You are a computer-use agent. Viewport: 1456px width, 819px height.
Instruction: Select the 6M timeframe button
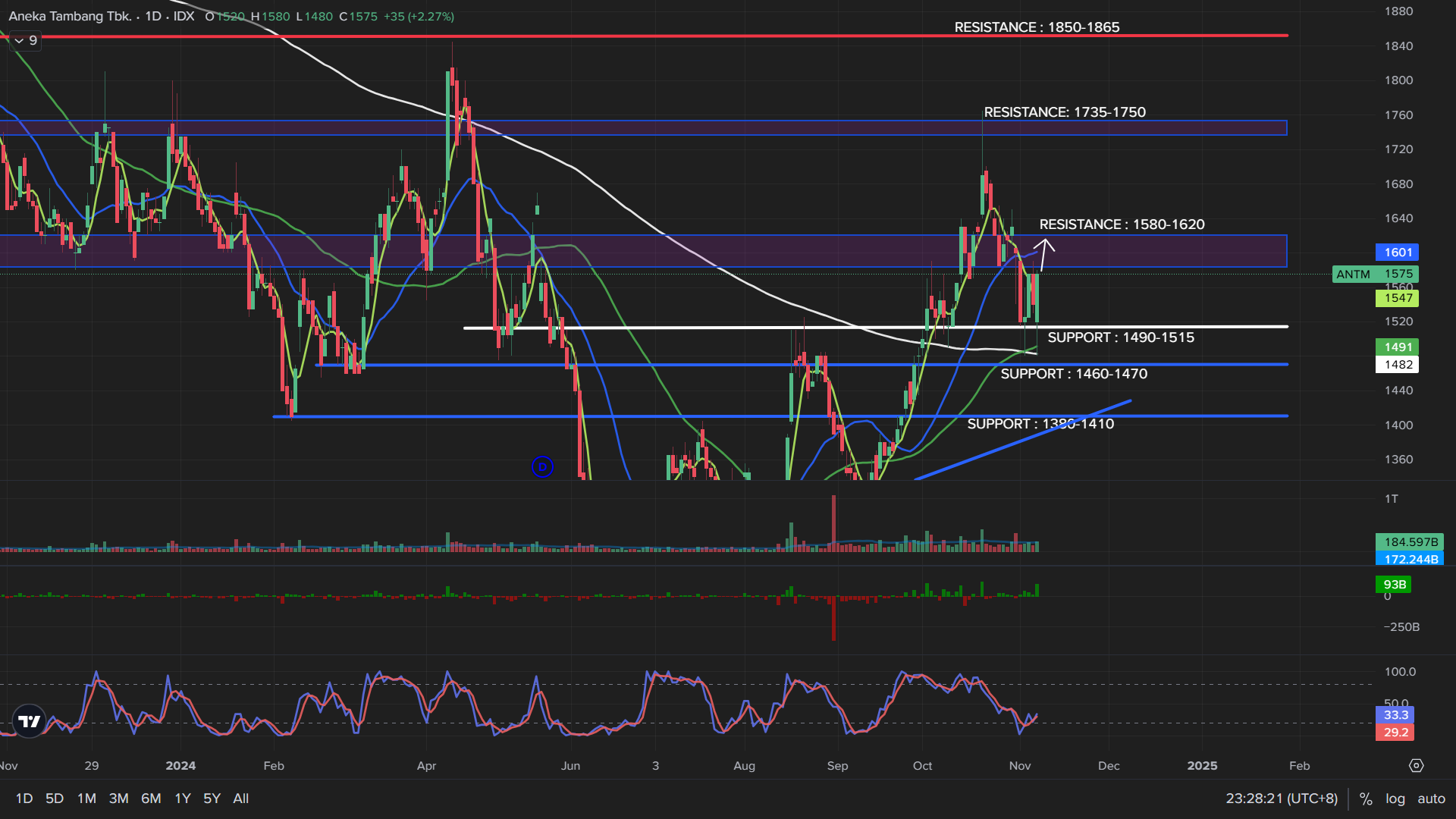tap(151, 799)
